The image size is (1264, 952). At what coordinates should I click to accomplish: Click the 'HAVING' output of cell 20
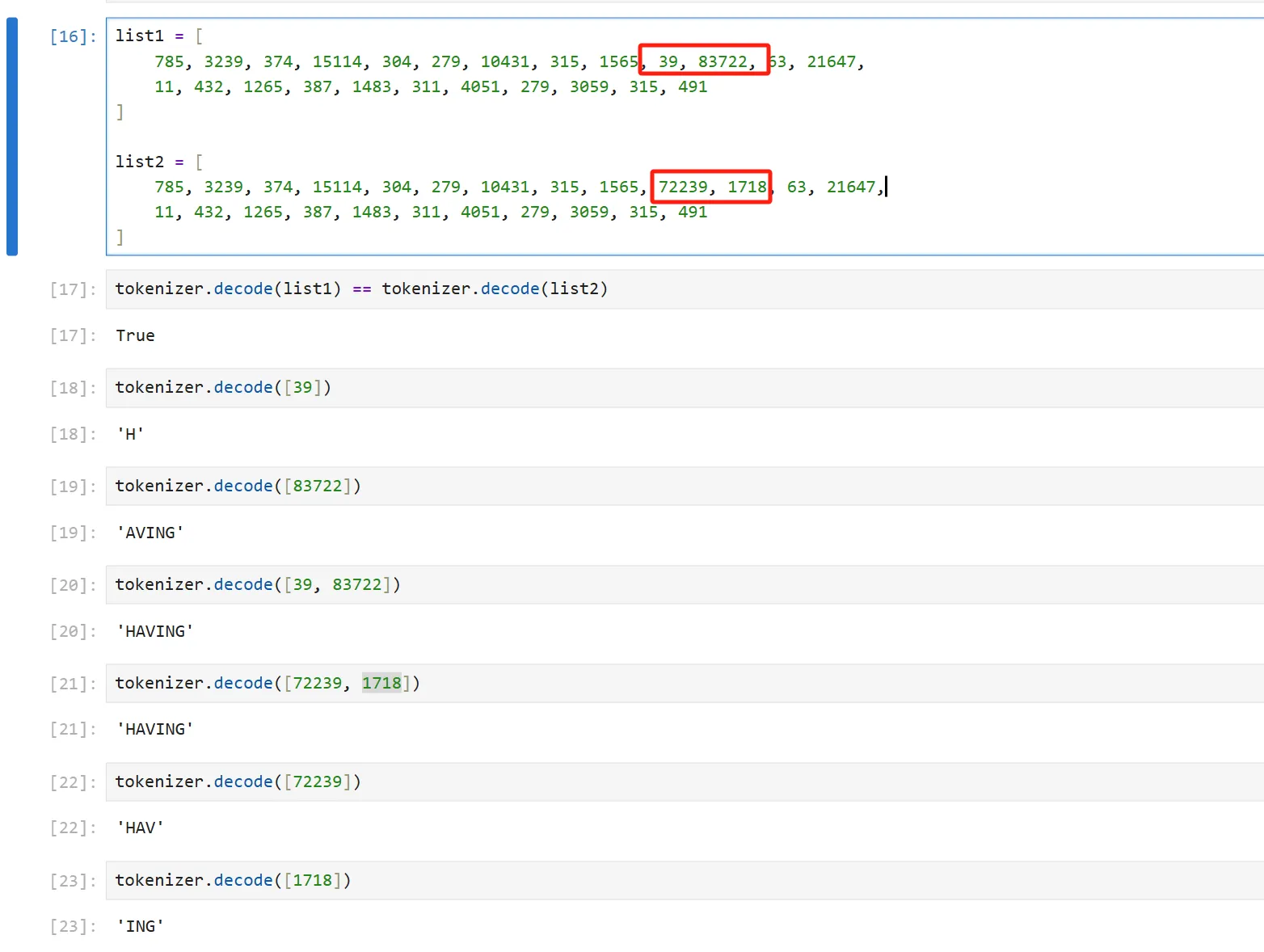[155, 631]
